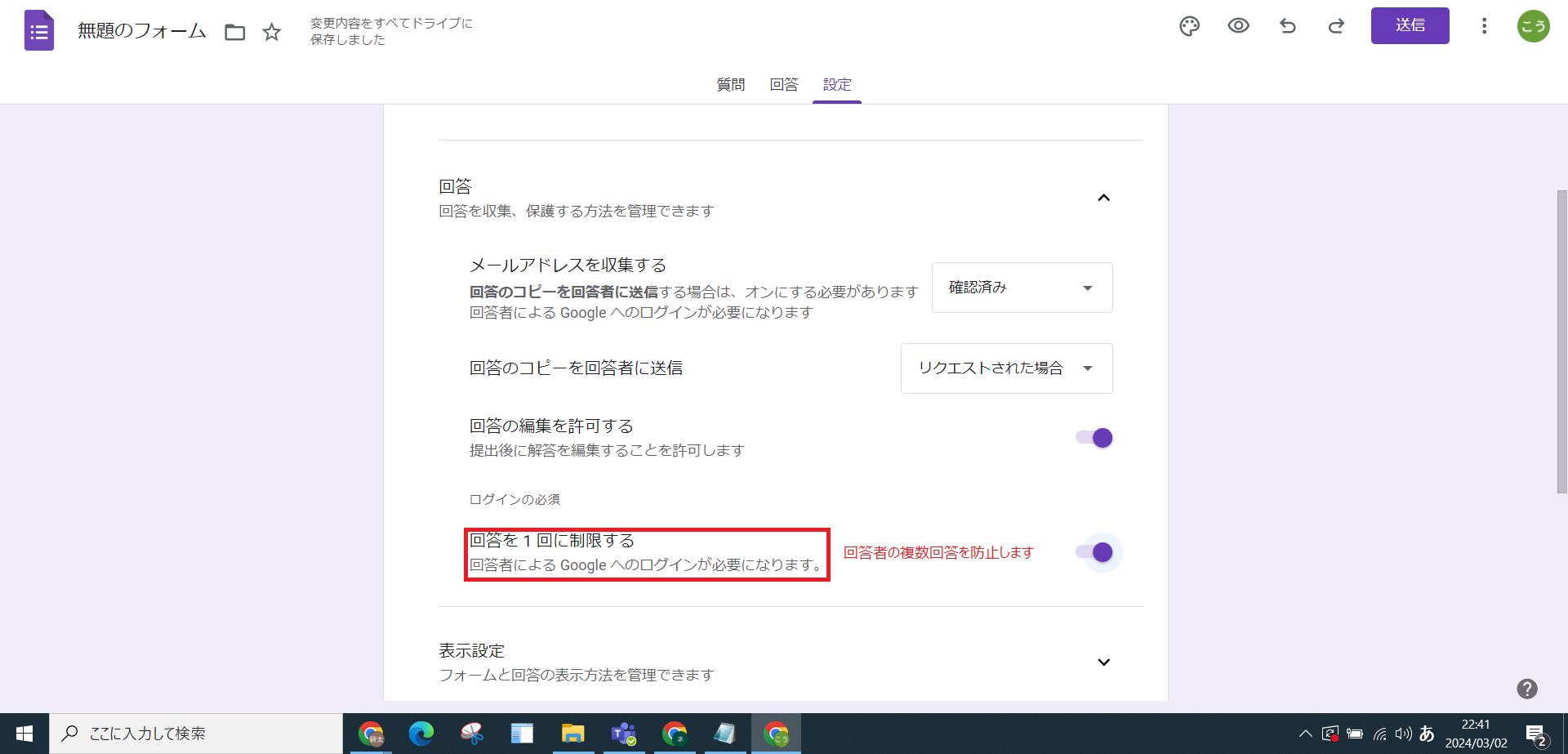Screen dimensions: 1568x754
Task: Disable the 回答の編集を許可する toggle
Action: 1094,438
